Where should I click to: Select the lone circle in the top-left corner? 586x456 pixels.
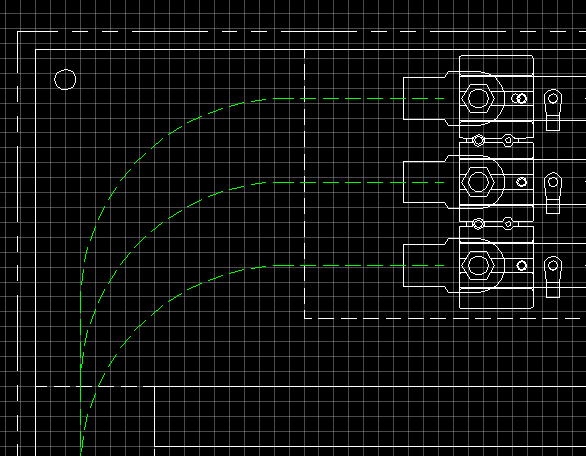pyautogui.click(x=65, y=79)
